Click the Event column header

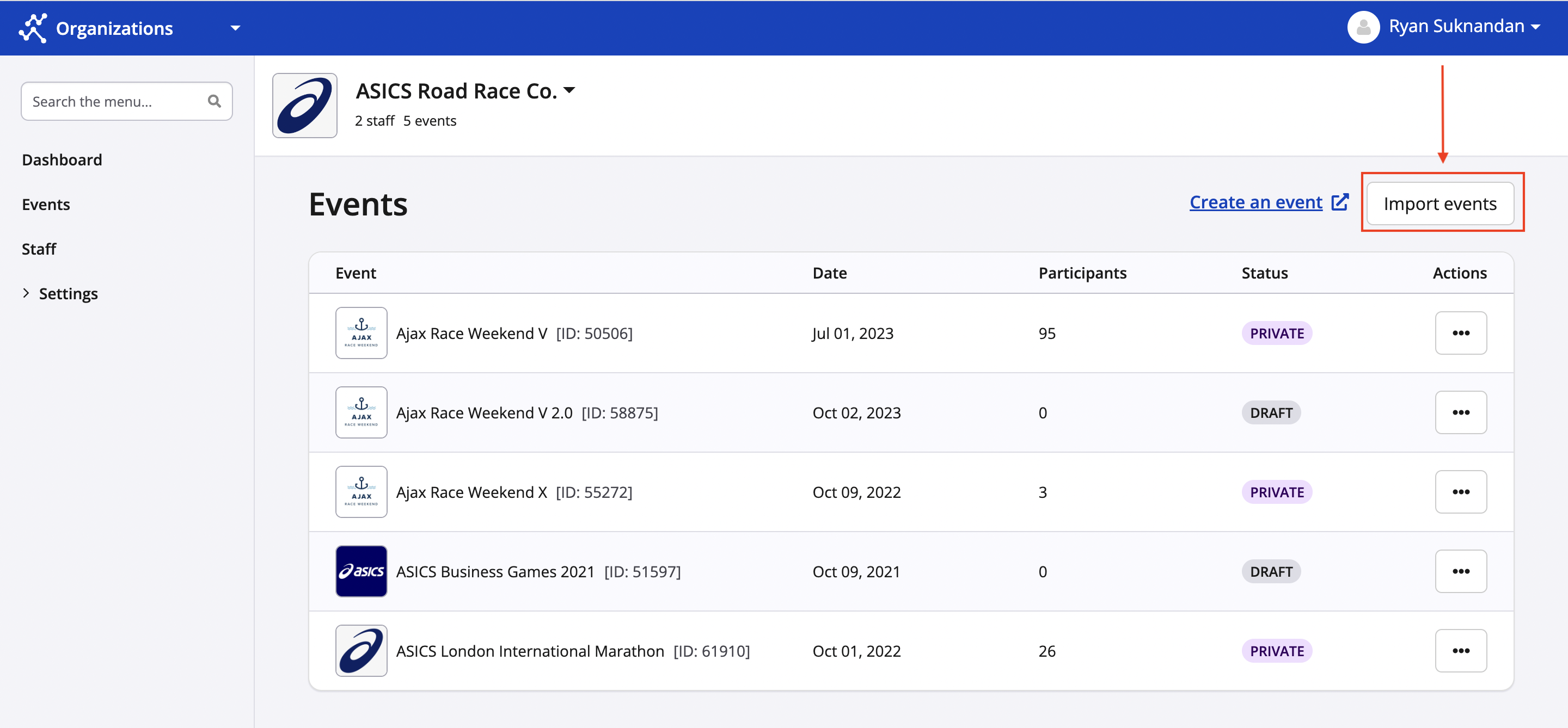pos(356,273)
